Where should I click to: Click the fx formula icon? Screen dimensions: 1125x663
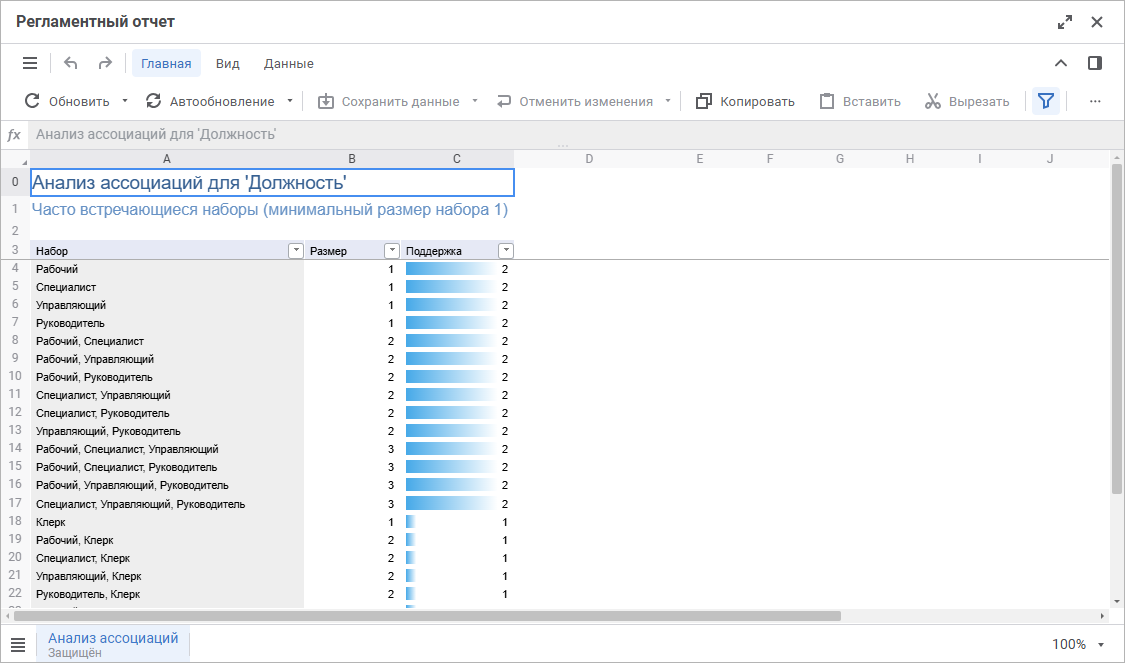(x=14, y=134)
